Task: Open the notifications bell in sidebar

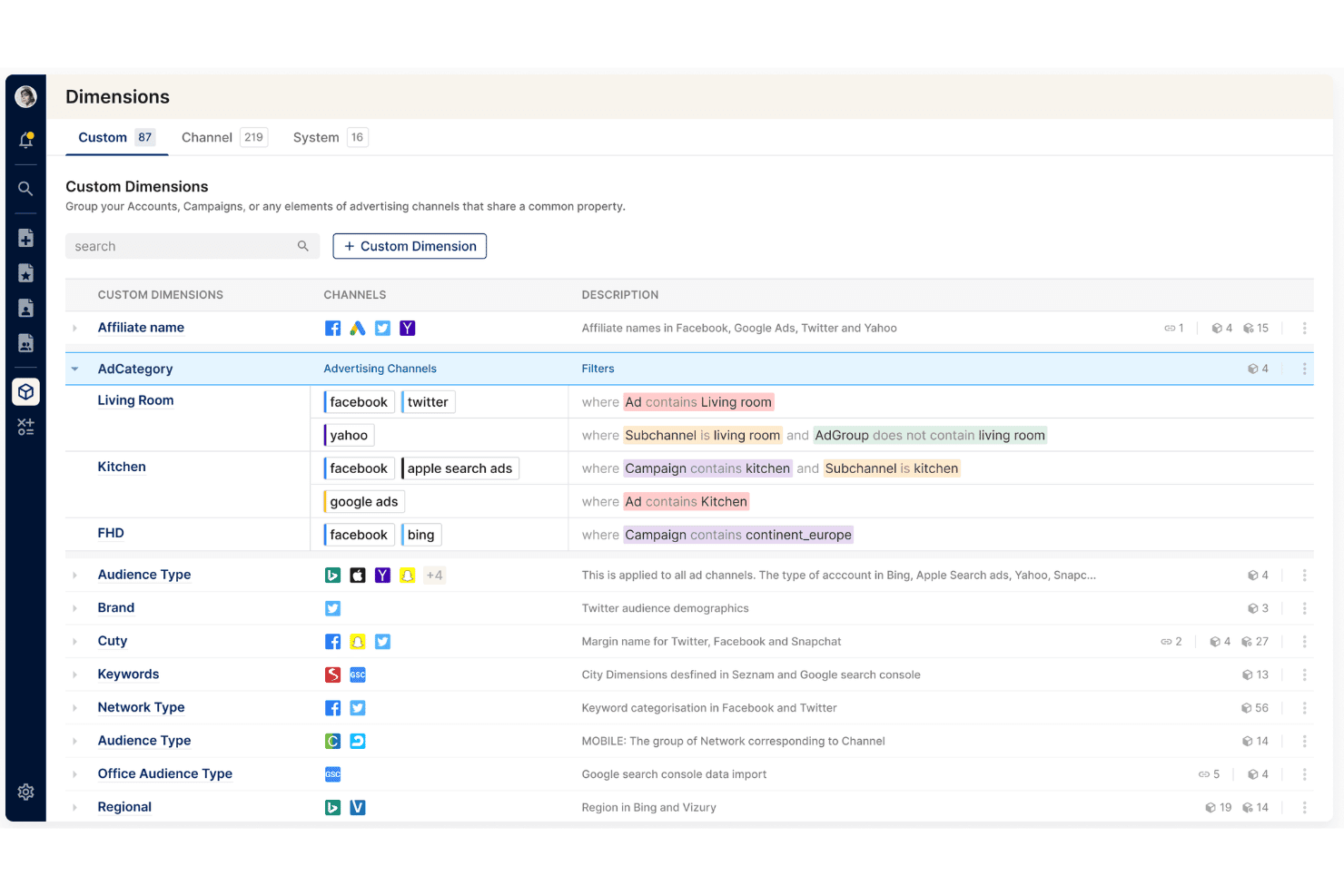Action: (x=25, y=140)
